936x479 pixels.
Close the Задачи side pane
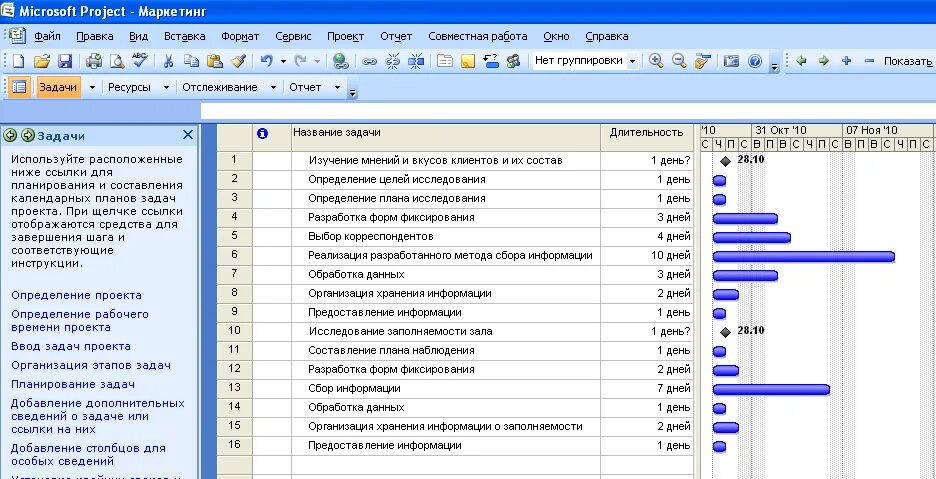click(187, 135)
